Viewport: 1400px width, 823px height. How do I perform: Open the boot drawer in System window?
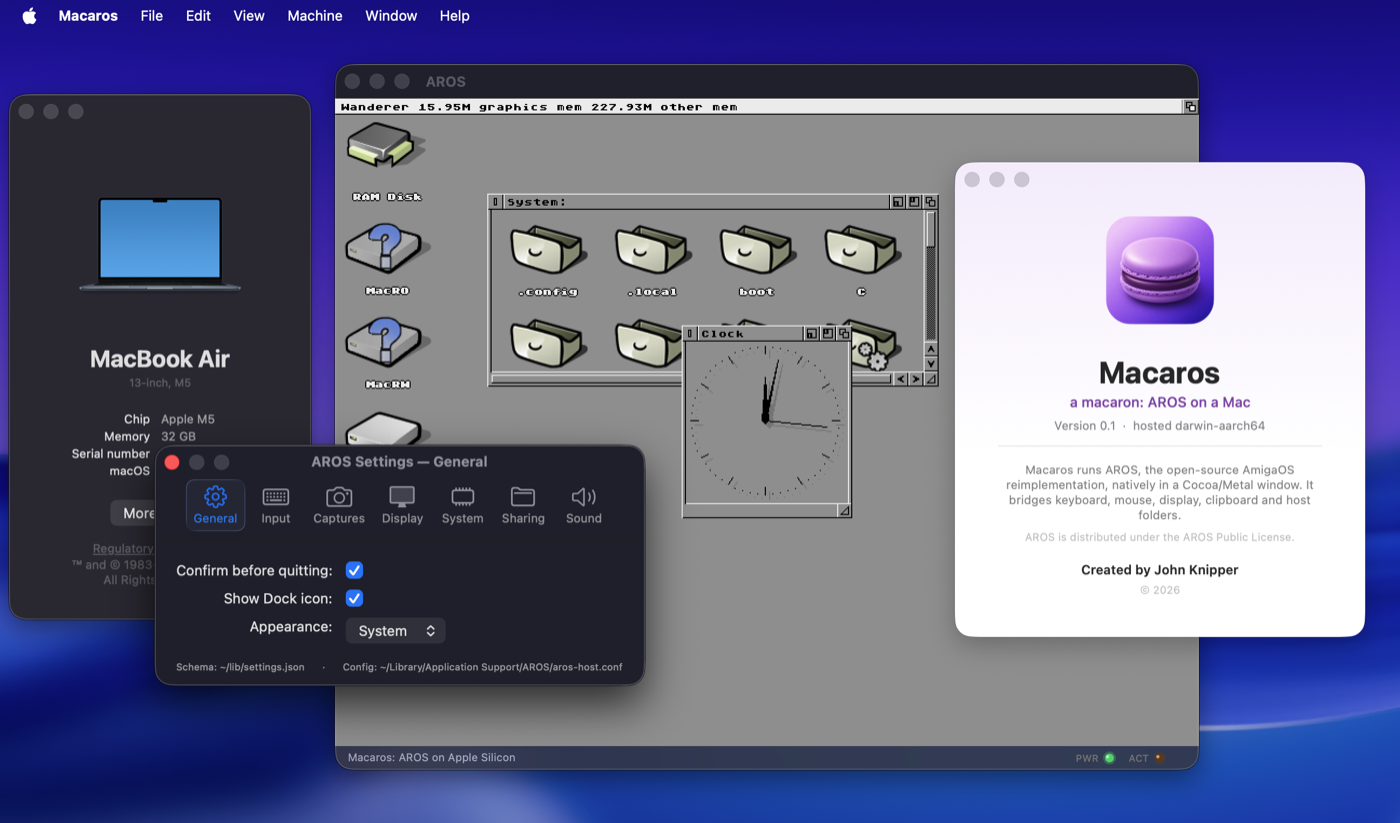(x=757, y=251)
